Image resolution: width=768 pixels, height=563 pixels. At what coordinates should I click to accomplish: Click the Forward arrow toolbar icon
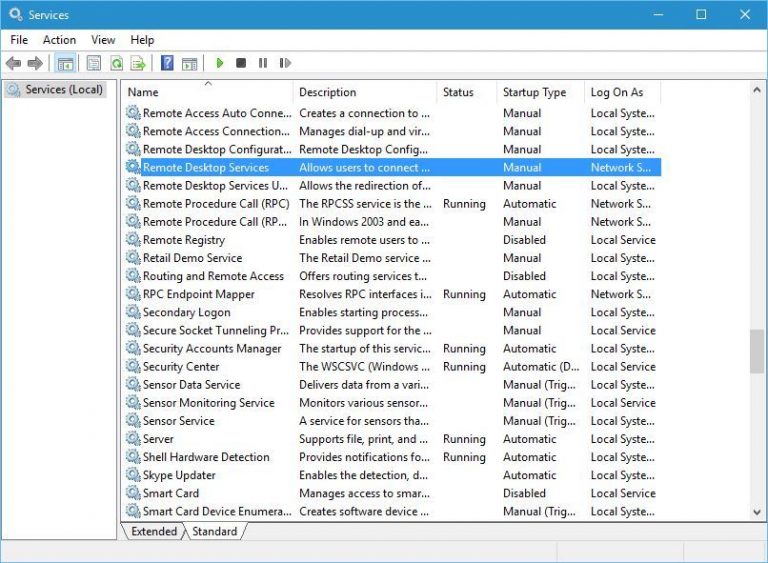(35, 63)
